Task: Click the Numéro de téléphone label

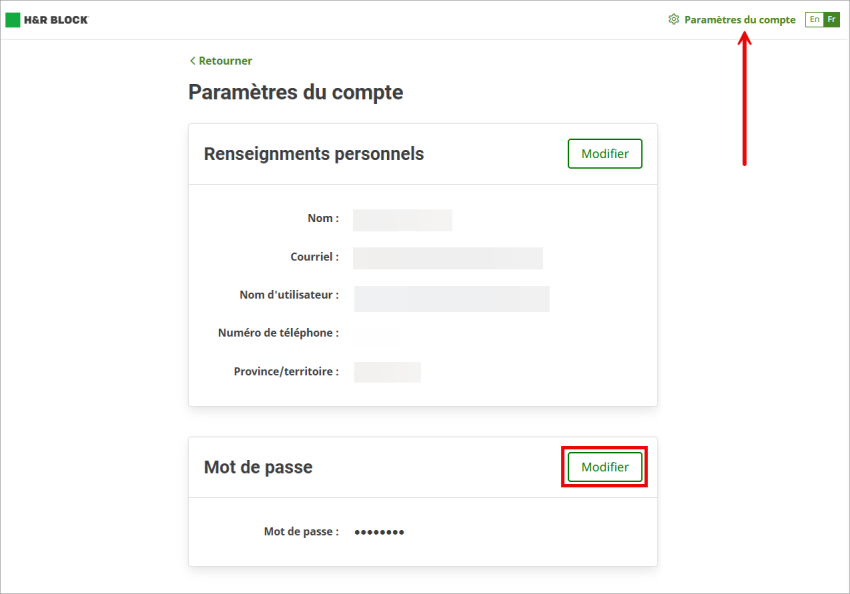Action: tap(278, 333)
